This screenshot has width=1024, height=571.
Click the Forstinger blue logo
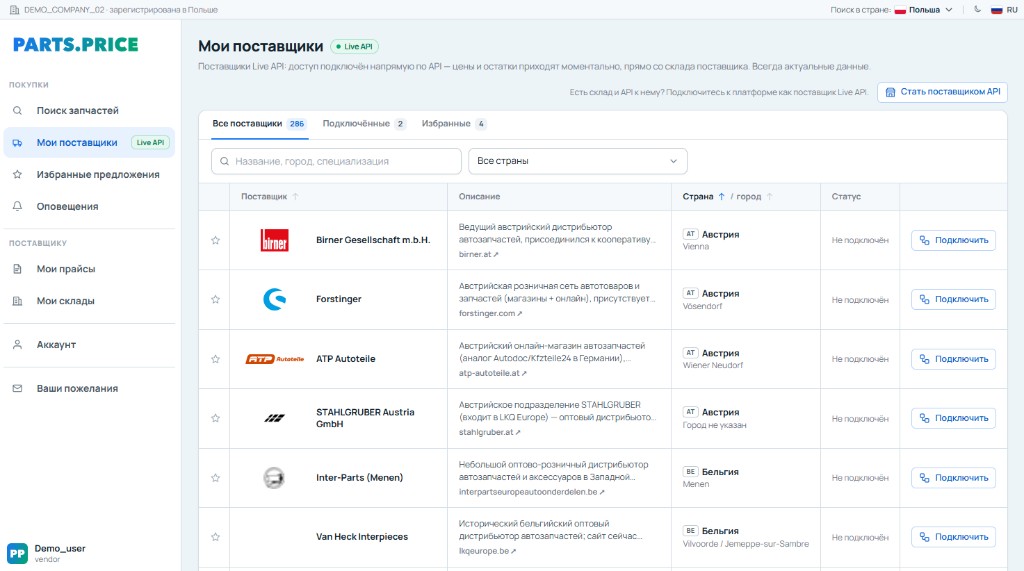coord(274,299)
